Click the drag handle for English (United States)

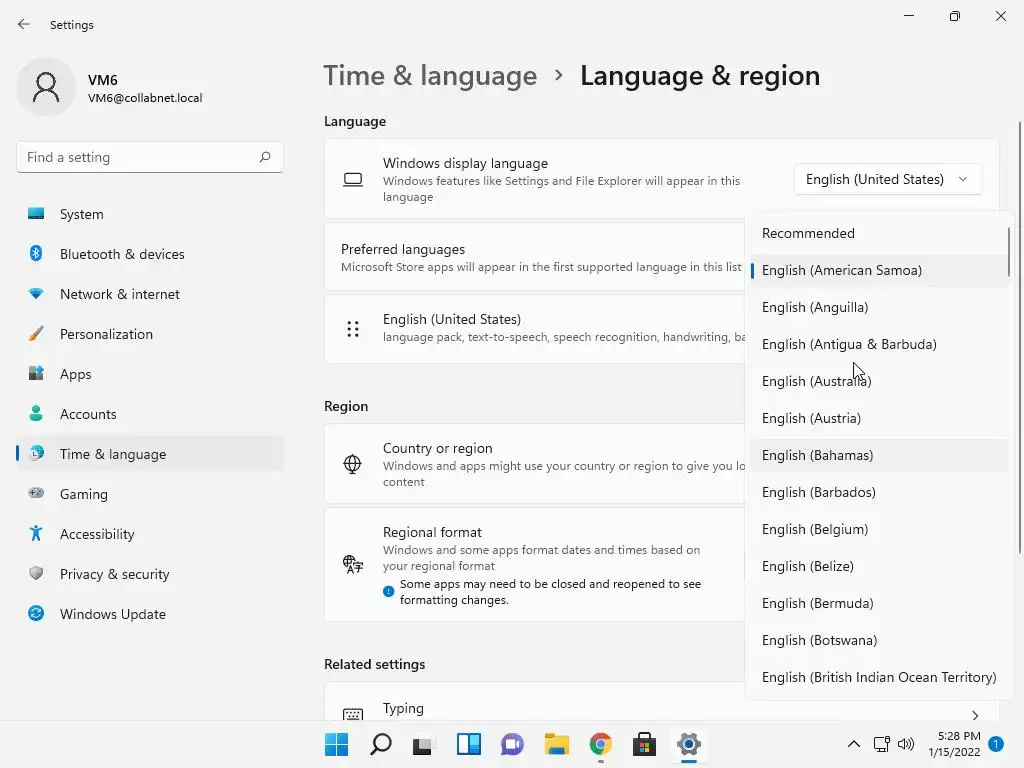[353, 329]
